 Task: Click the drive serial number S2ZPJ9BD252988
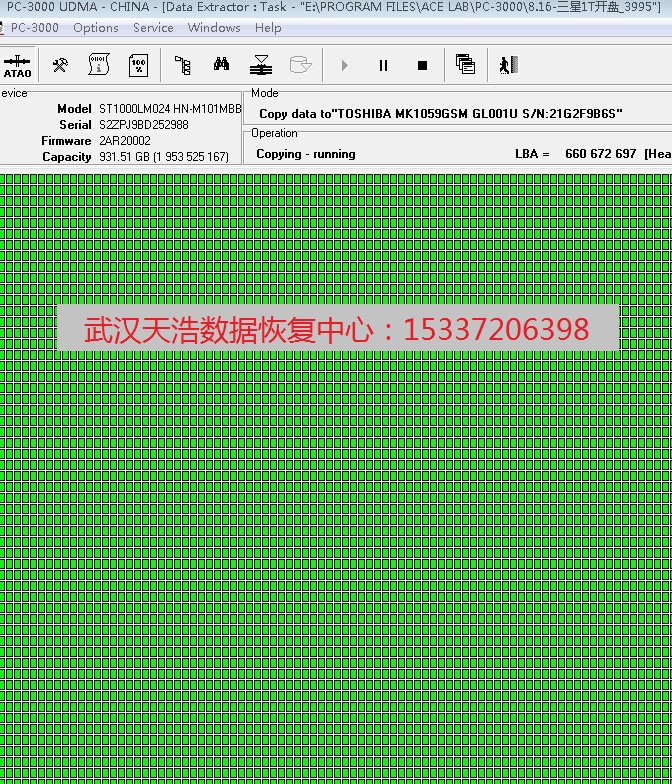[144, 125]
